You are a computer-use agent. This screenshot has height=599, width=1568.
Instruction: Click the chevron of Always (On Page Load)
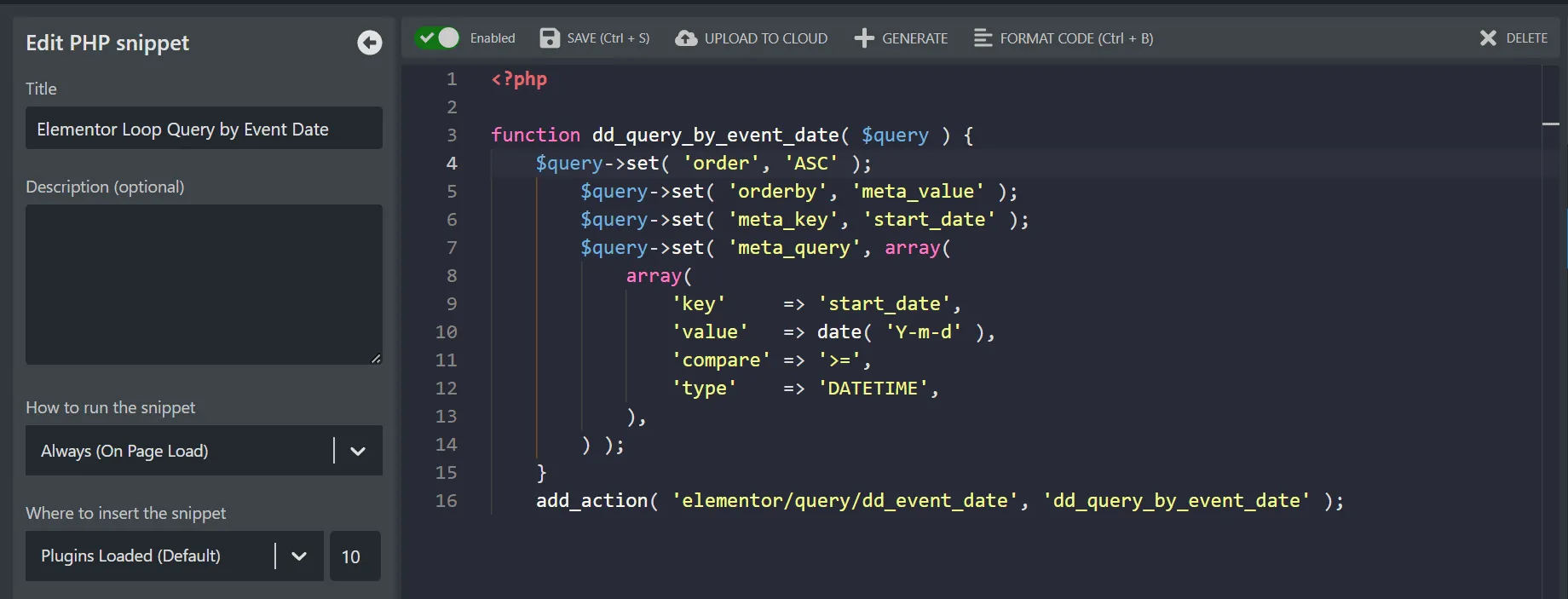[x=358, y=452]
